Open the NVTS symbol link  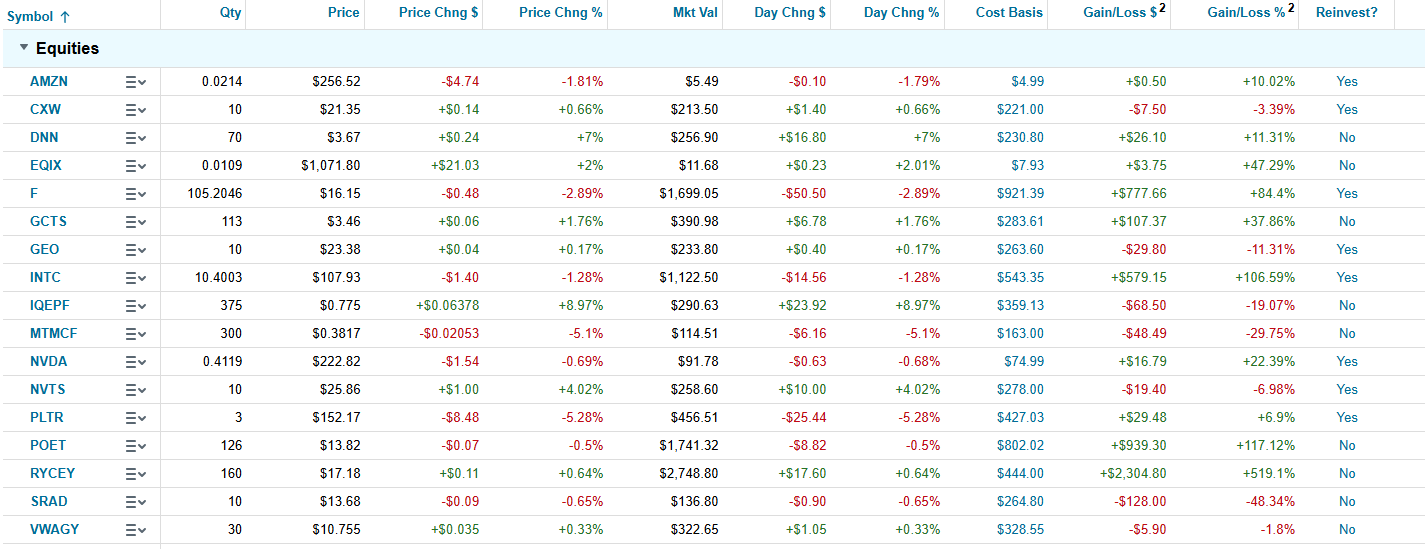click(48, 390)
